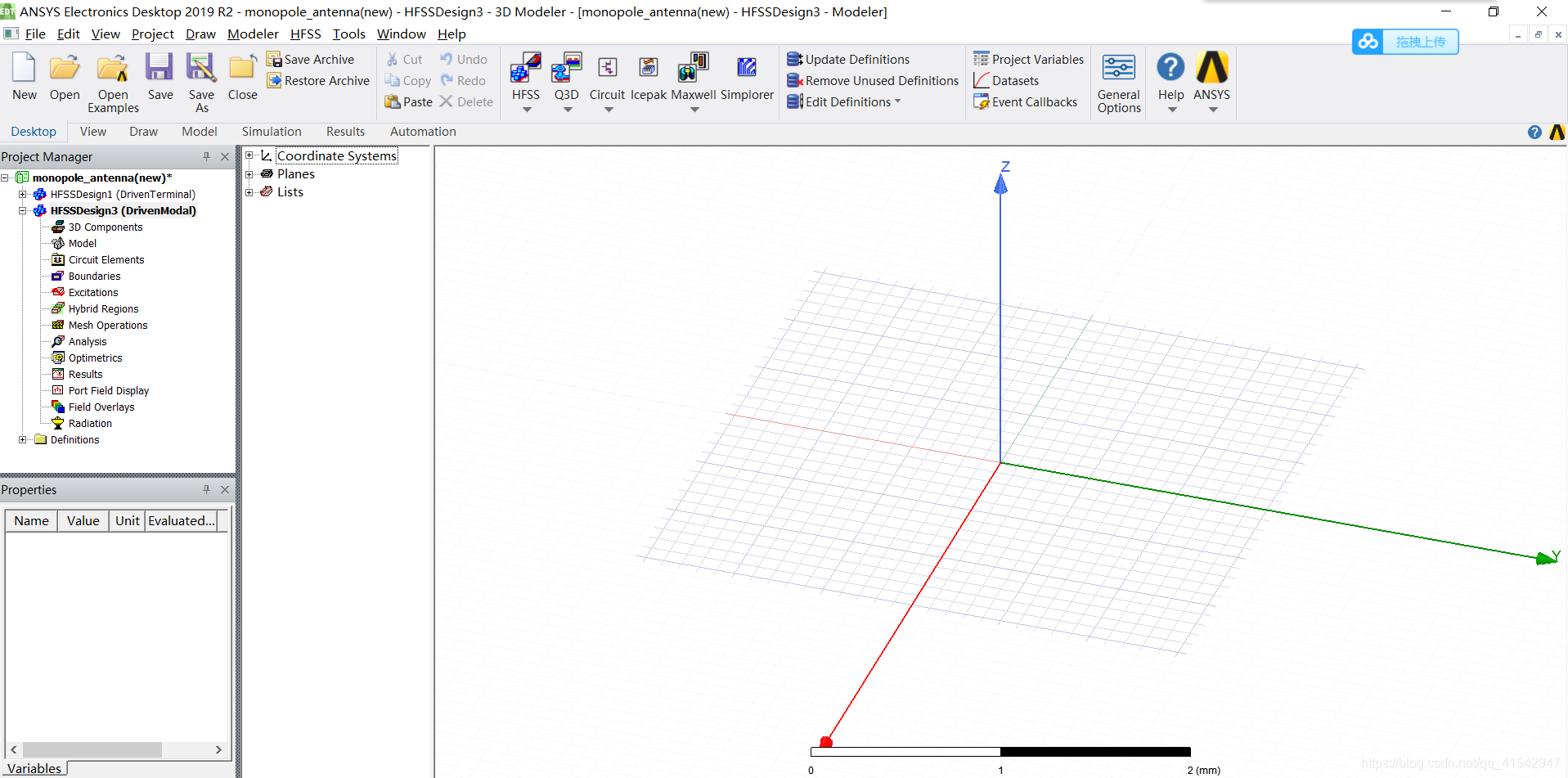This screenshot has width=1568, height=778.
Task: Expand the Planes tree node
Action: click(x=249, y=173)
